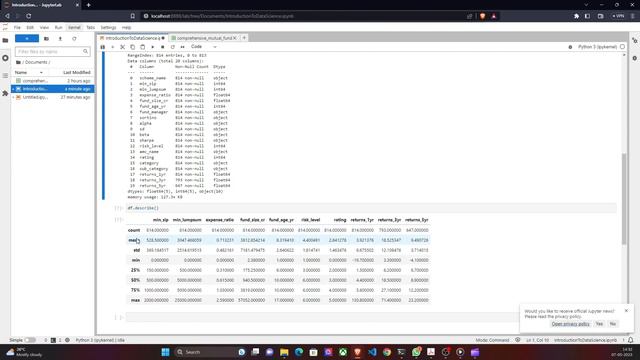Click the returns_5yr column header
The width and height of the screenshot is (640, 360).
(416, 220)
